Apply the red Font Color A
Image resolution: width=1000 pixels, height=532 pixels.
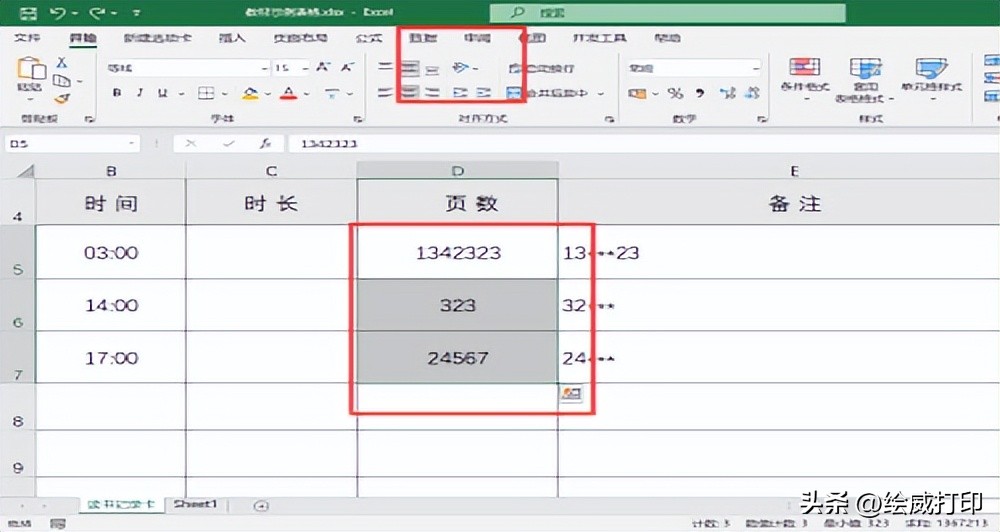[289, 94]
